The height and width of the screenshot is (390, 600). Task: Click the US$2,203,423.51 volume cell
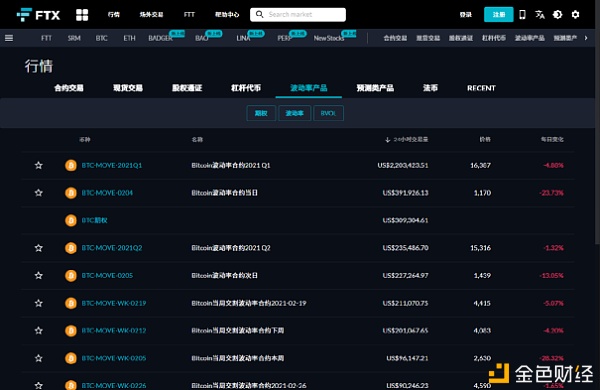[x=403, y=165]
